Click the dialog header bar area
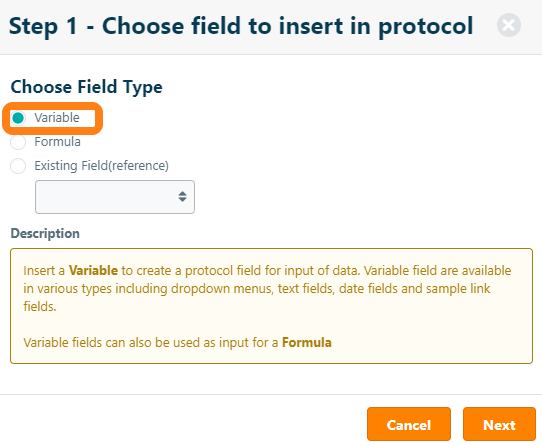 (271, 27)
